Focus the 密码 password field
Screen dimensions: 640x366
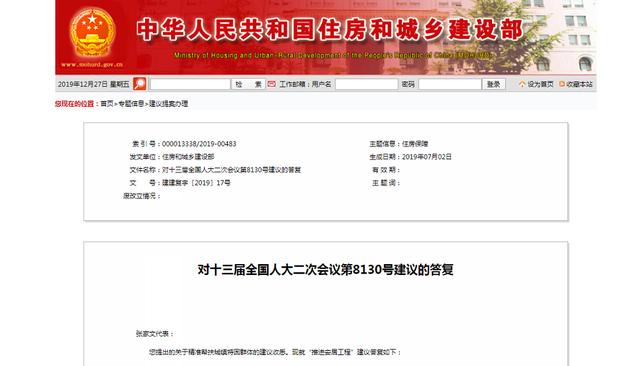450,84
